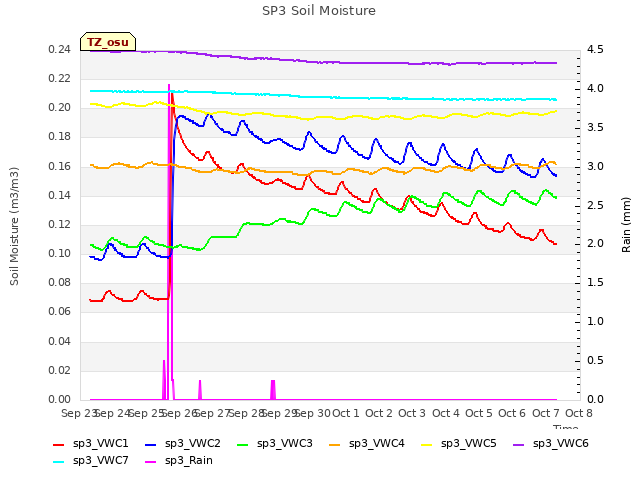This screenshot has width=640, height=480.
Task: Click purple sp3_VWC6 legend color marker
Action: 519,445
